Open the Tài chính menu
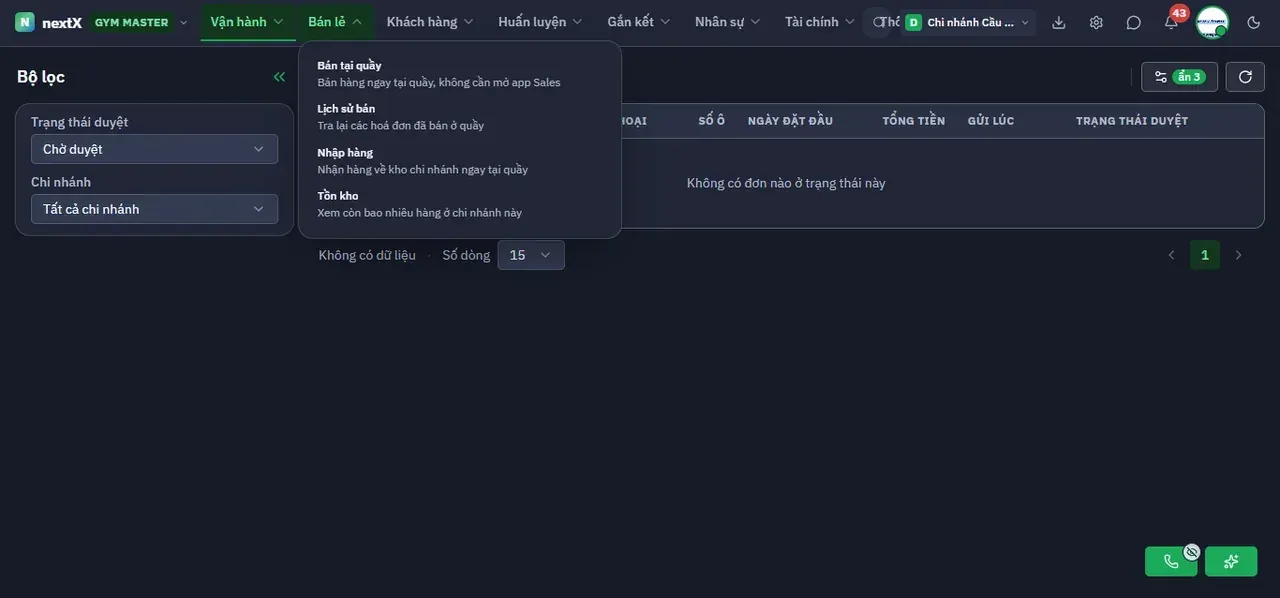 point(820,22)
